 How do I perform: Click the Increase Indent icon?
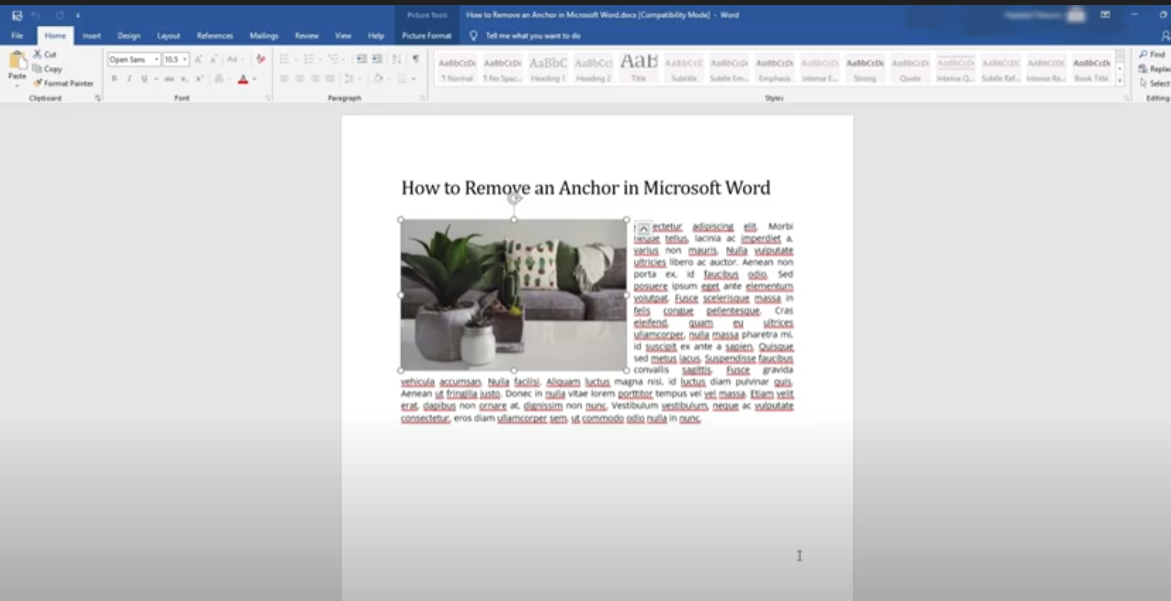[377, 60]
